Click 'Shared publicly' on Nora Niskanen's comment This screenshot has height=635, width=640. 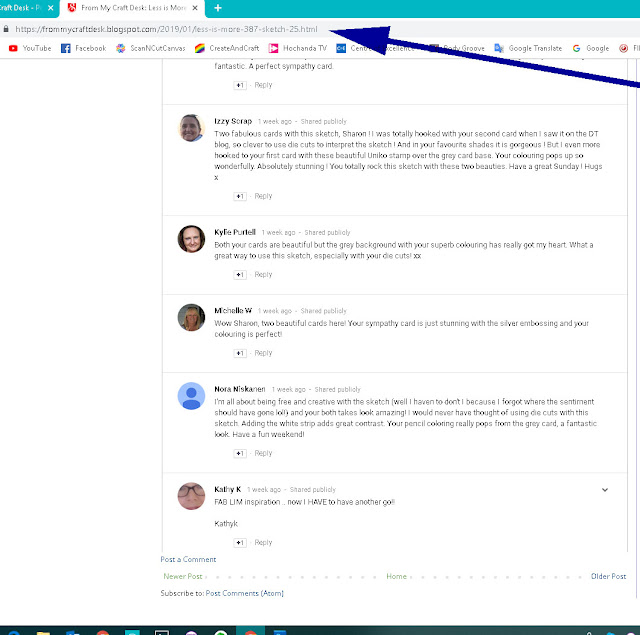[x=338, y=389]
